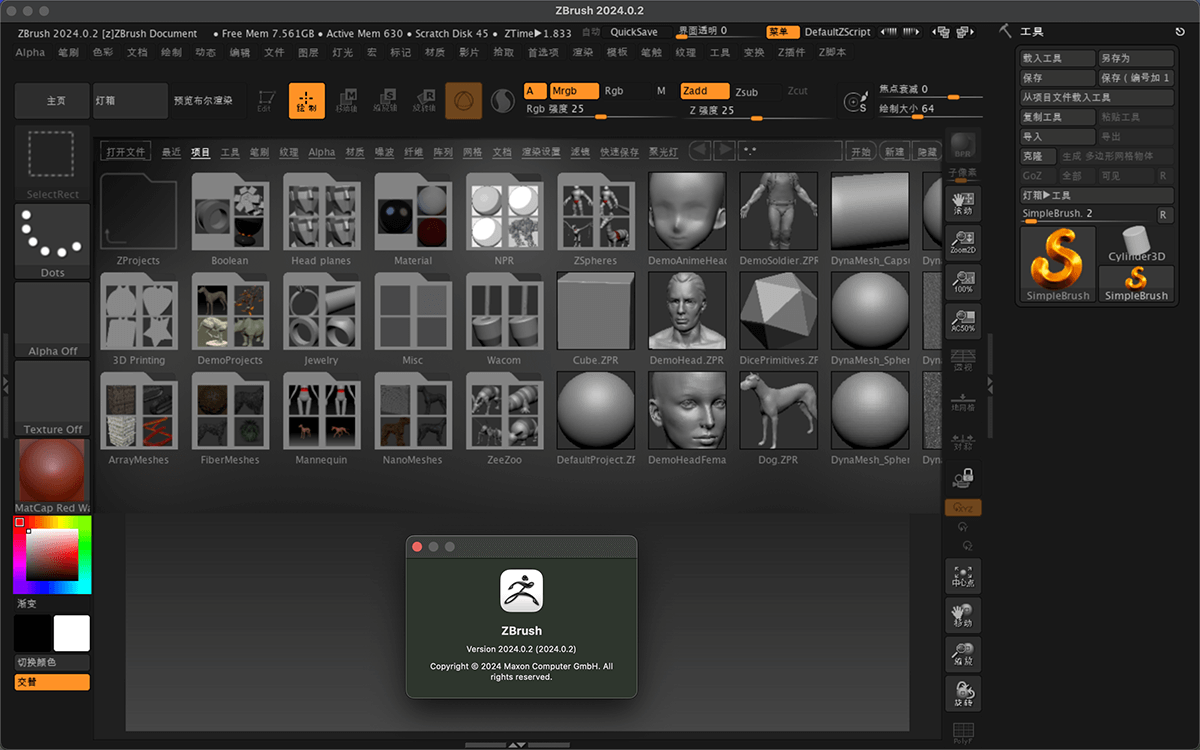Adjust the Z 强度 intensity slider
1200x750 pixels.
(x=757, y=111)
